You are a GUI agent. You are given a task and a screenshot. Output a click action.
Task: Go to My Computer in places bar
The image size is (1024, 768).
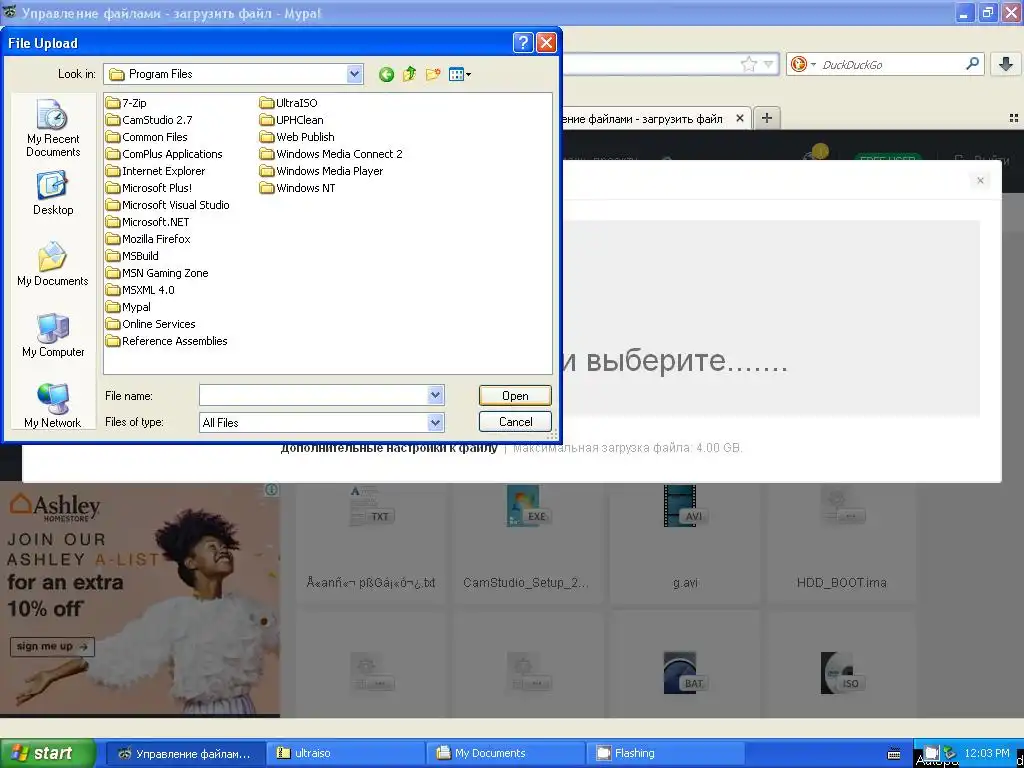pyautogui.click(x=53, y=335)
